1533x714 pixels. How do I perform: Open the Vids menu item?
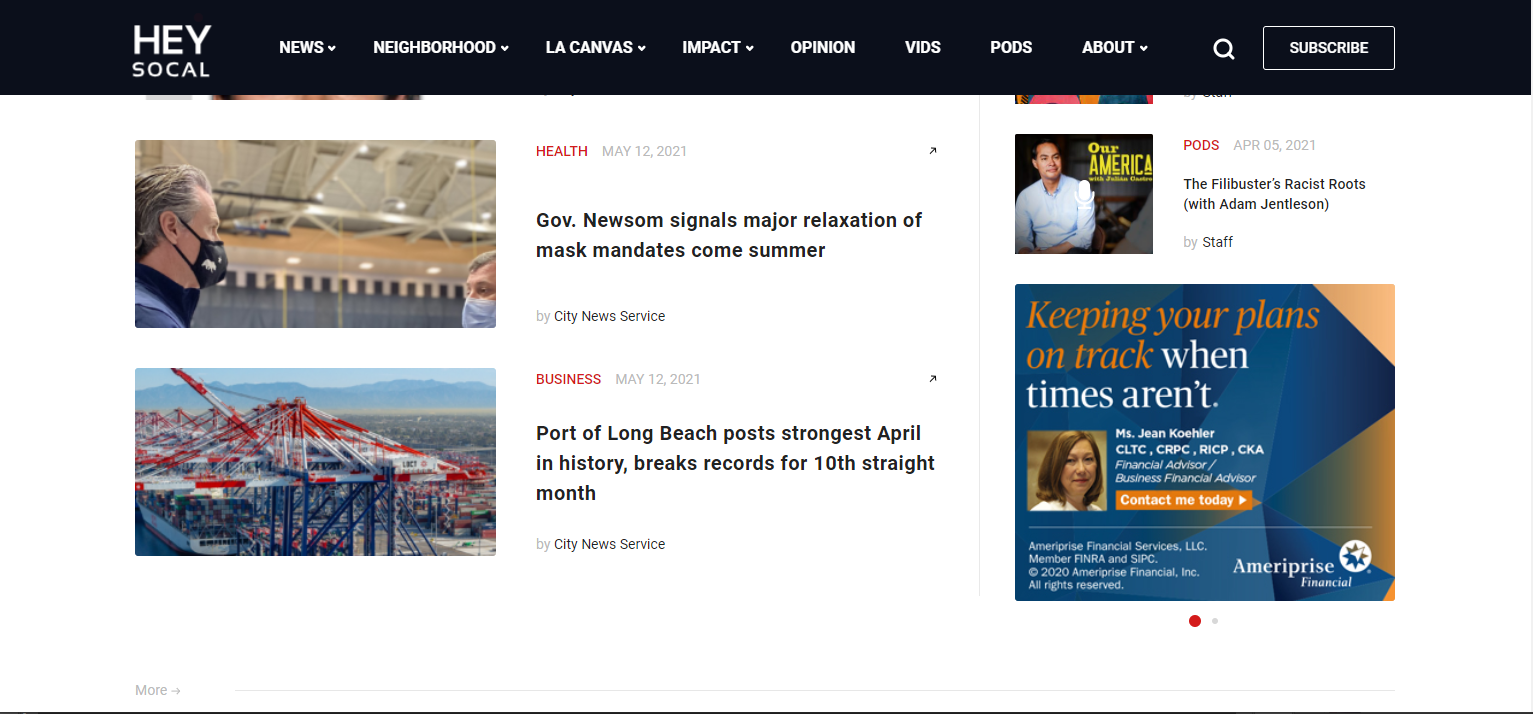click(x=922, y=48)
